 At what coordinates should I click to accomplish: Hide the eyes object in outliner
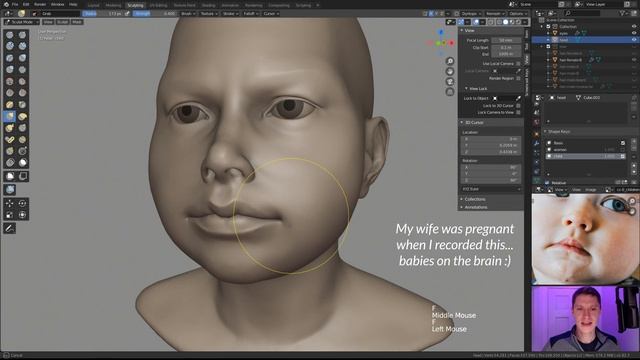pyautogui.click(x=634, y=33)
